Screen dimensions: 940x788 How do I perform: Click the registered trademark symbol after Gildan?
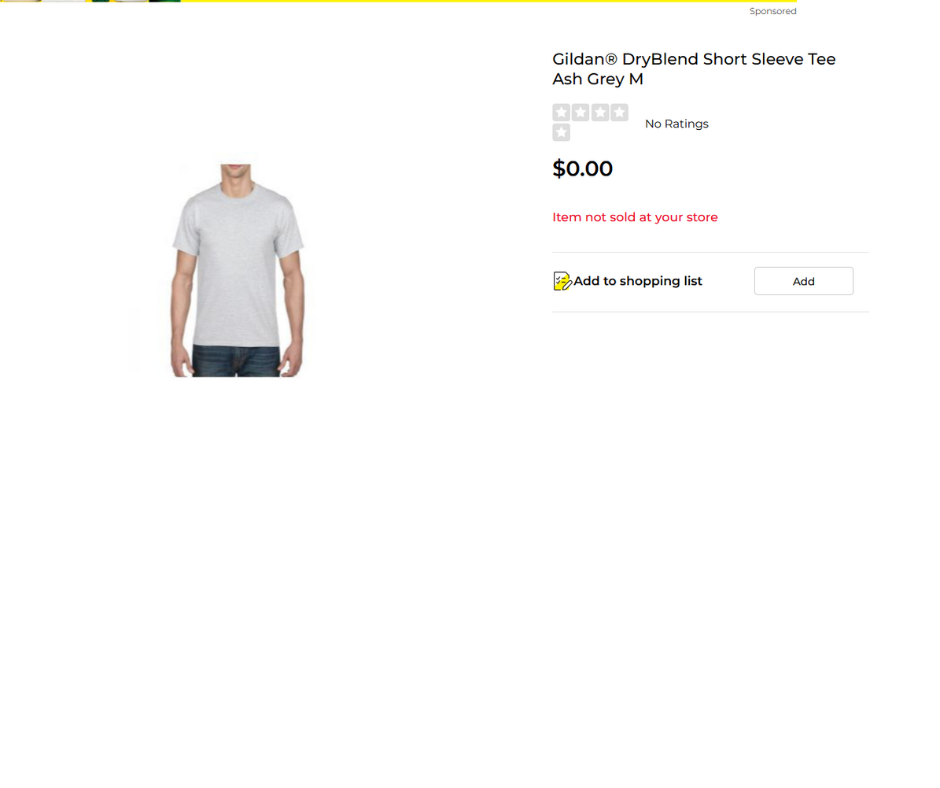pyautogui.click(x=610, y=59)
